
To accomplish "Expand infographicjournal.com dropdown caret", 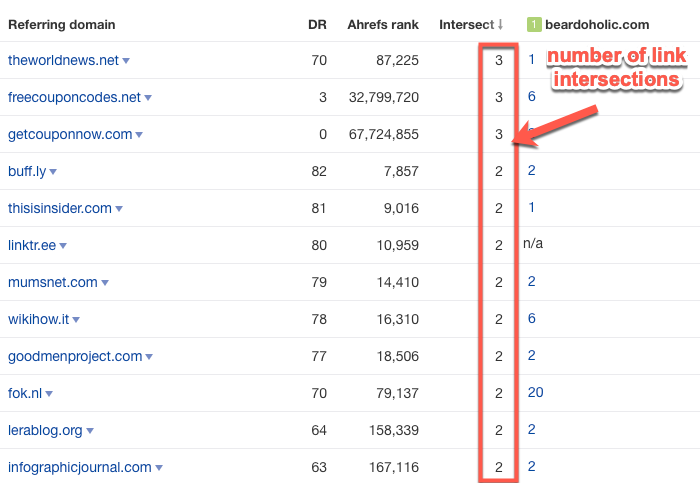I will (159, 467).
